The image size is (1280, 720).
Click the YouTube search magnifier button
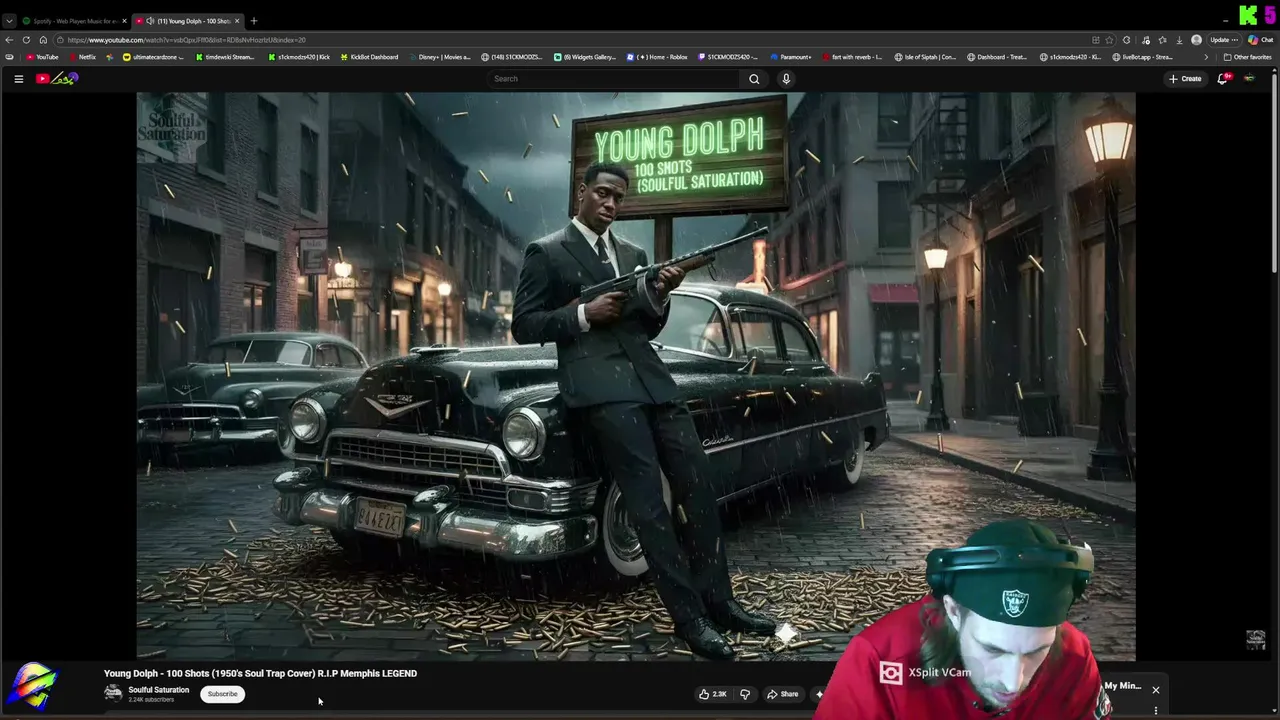(x=754, y=79)
